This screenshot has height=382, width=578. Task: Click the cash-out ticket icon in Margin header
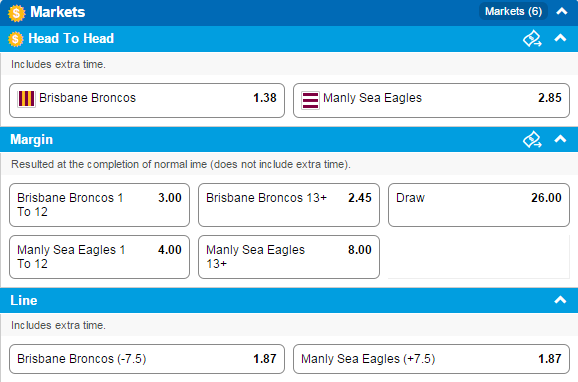click(532, 139)
